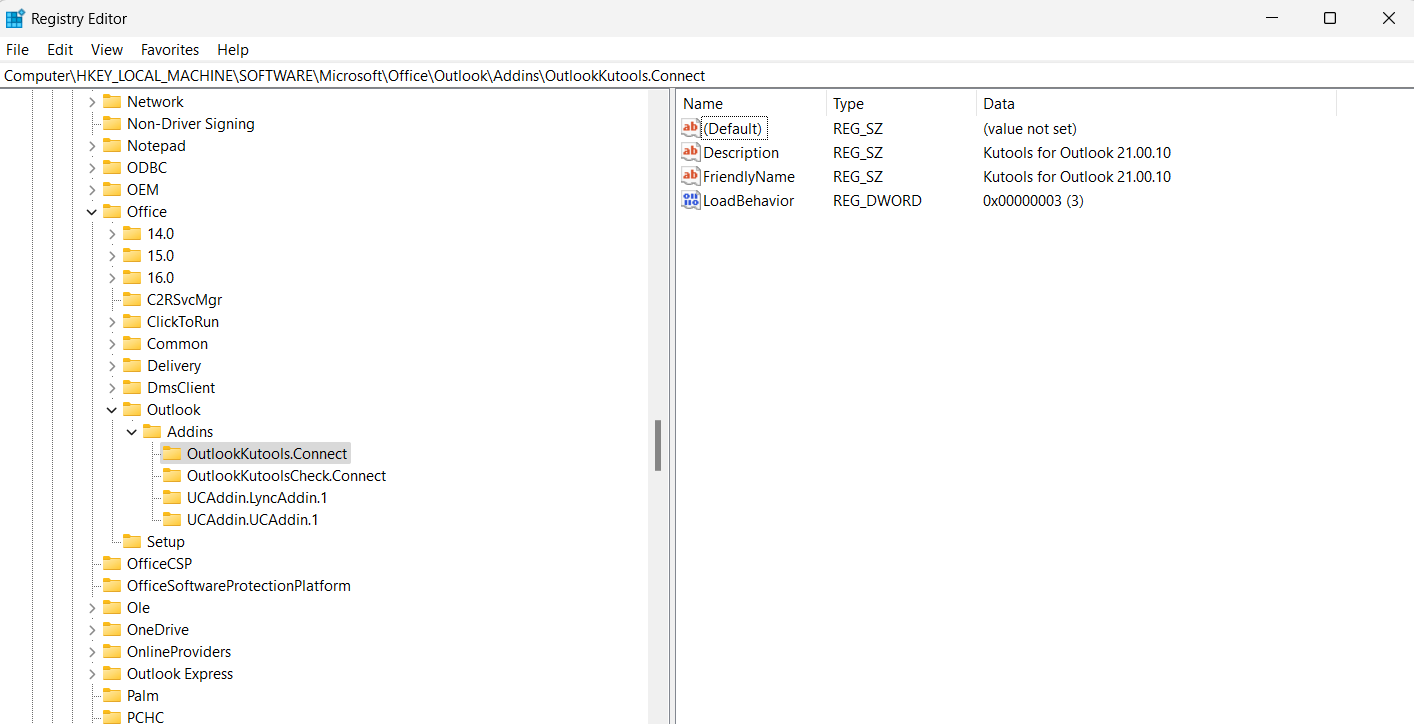Open the Help menu

(233, 49)
